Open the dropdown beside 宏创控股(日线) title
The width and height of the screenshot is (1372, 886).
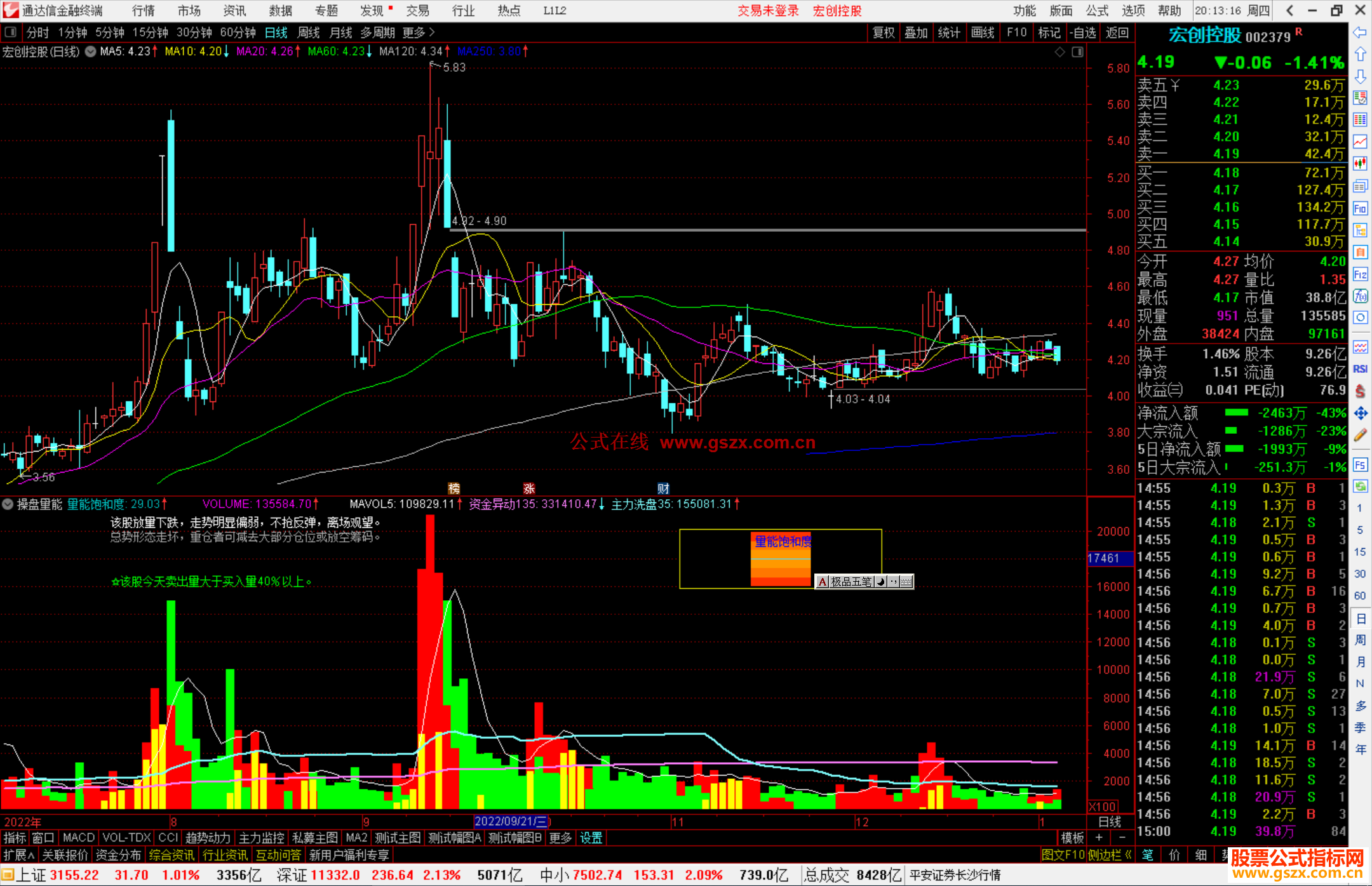(91, 51)
